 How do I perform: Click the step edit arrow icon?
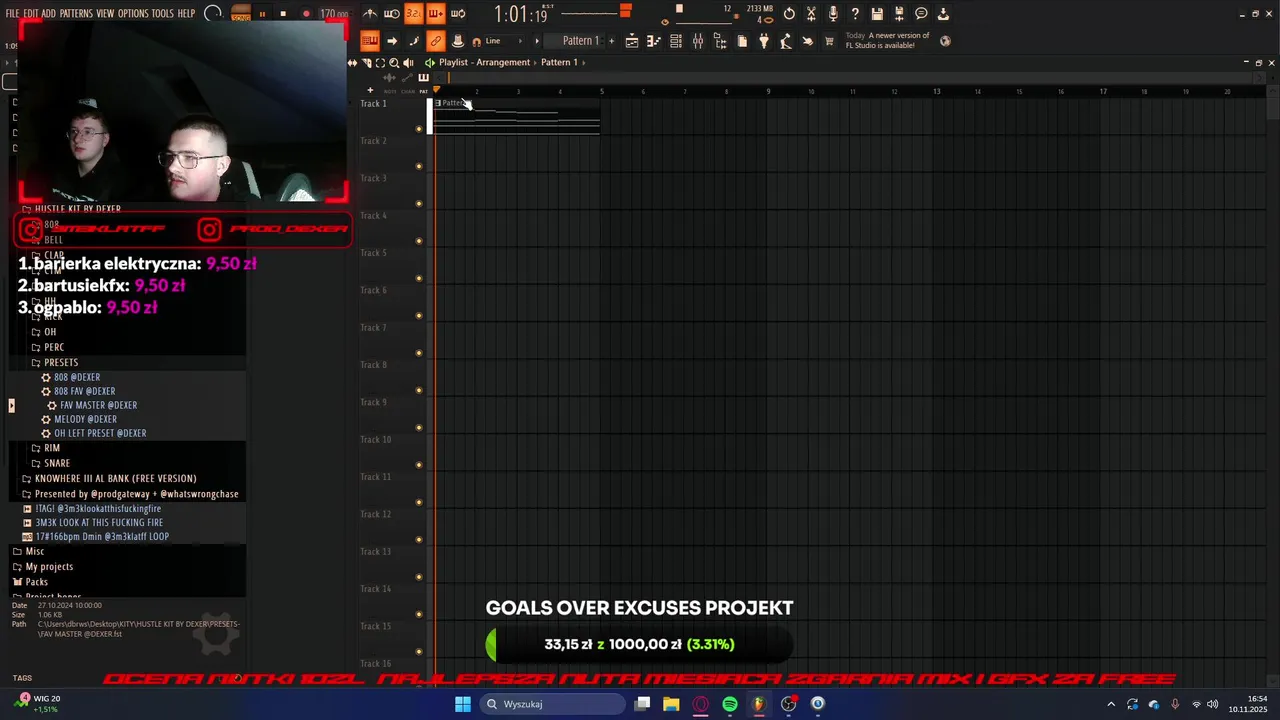392,41
